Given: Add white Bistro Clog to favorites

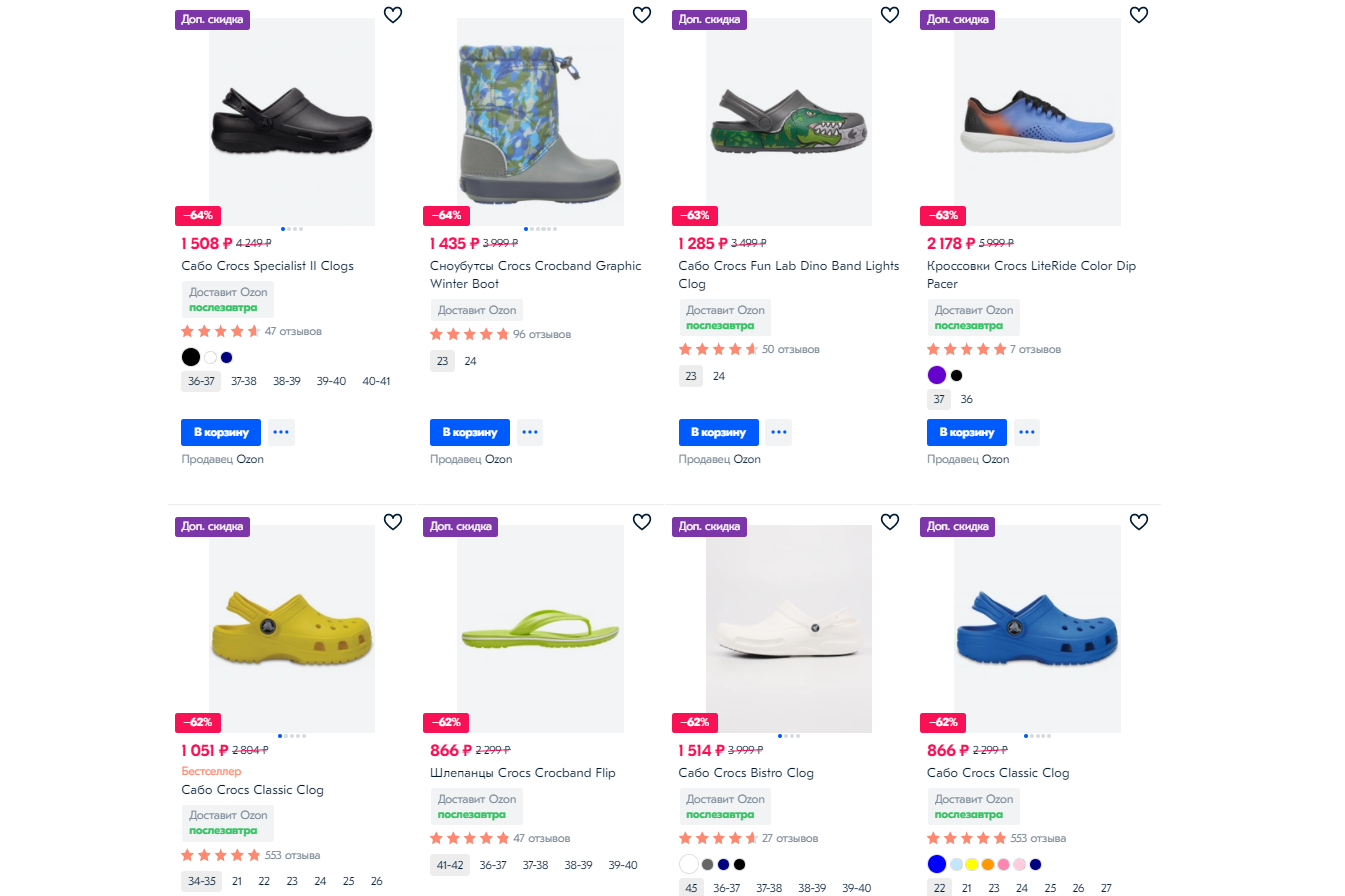Looking at the screenshot, I should point(890,522).
